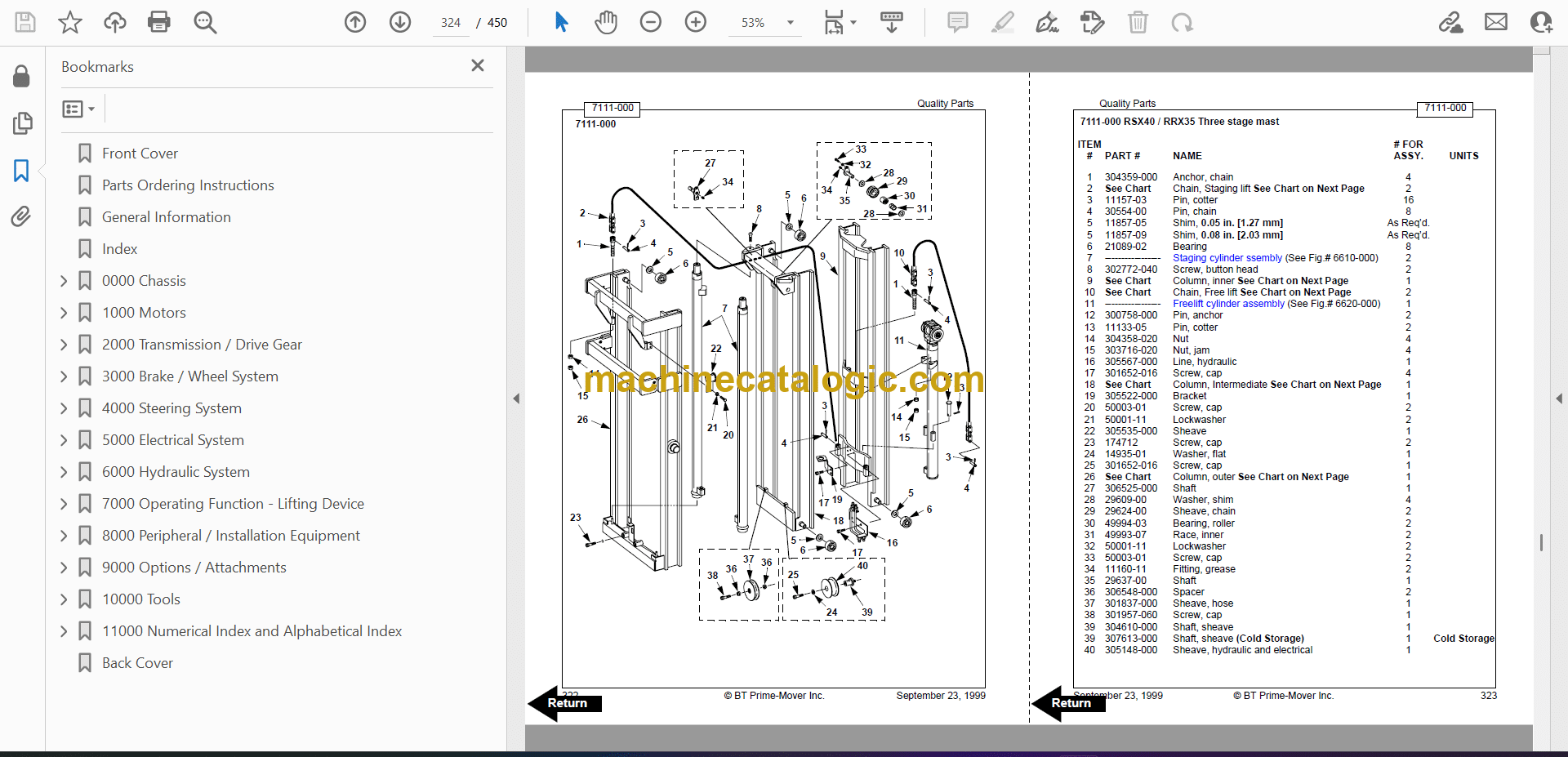Show page thumbnails panel
The width and height of the screenshot is (1568, 757).
[x=22, y=123]
